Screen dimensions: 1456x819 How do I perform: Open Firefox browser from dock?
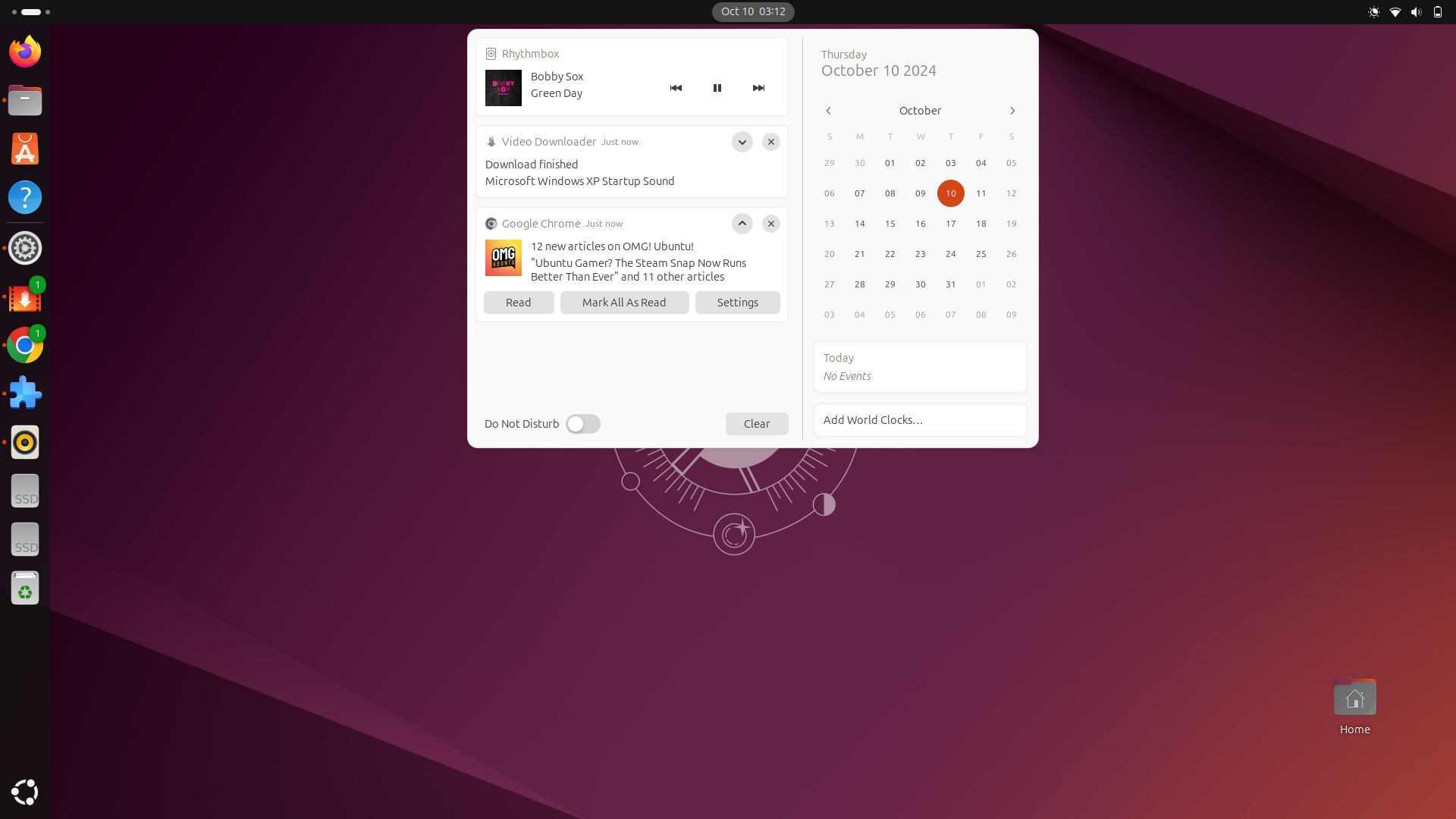[25, 51]
